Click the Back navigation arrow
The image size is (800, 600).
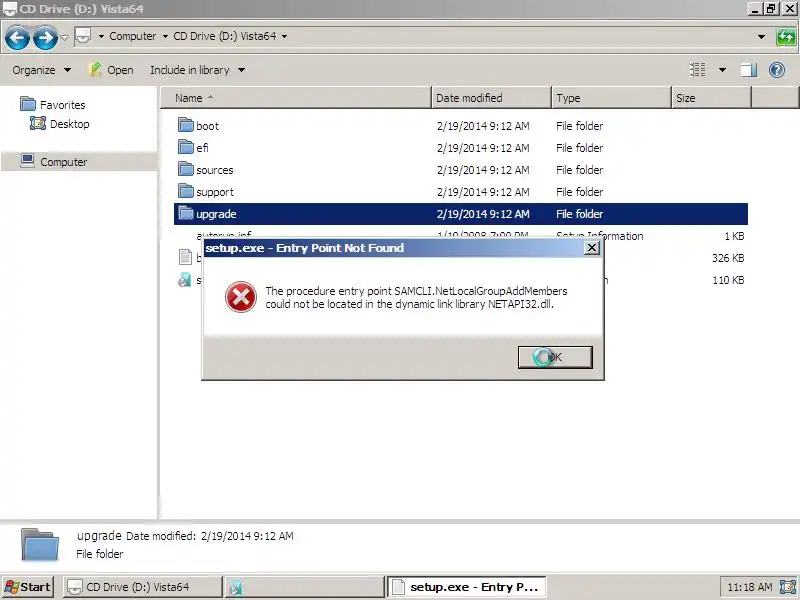[x=17, y=37]
